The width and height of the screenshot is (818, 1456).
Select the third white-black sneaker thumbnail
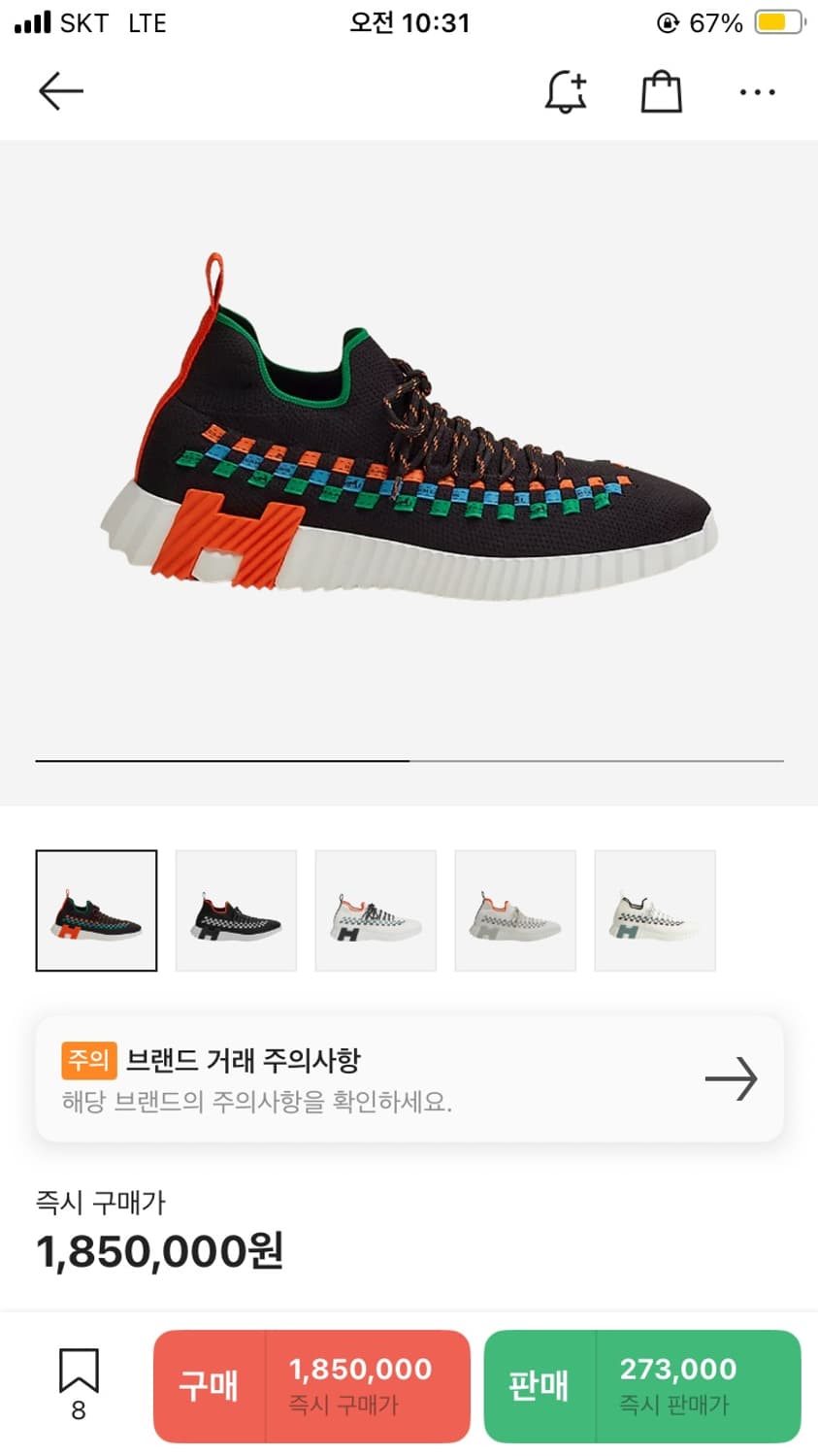(x=376, y=910)
